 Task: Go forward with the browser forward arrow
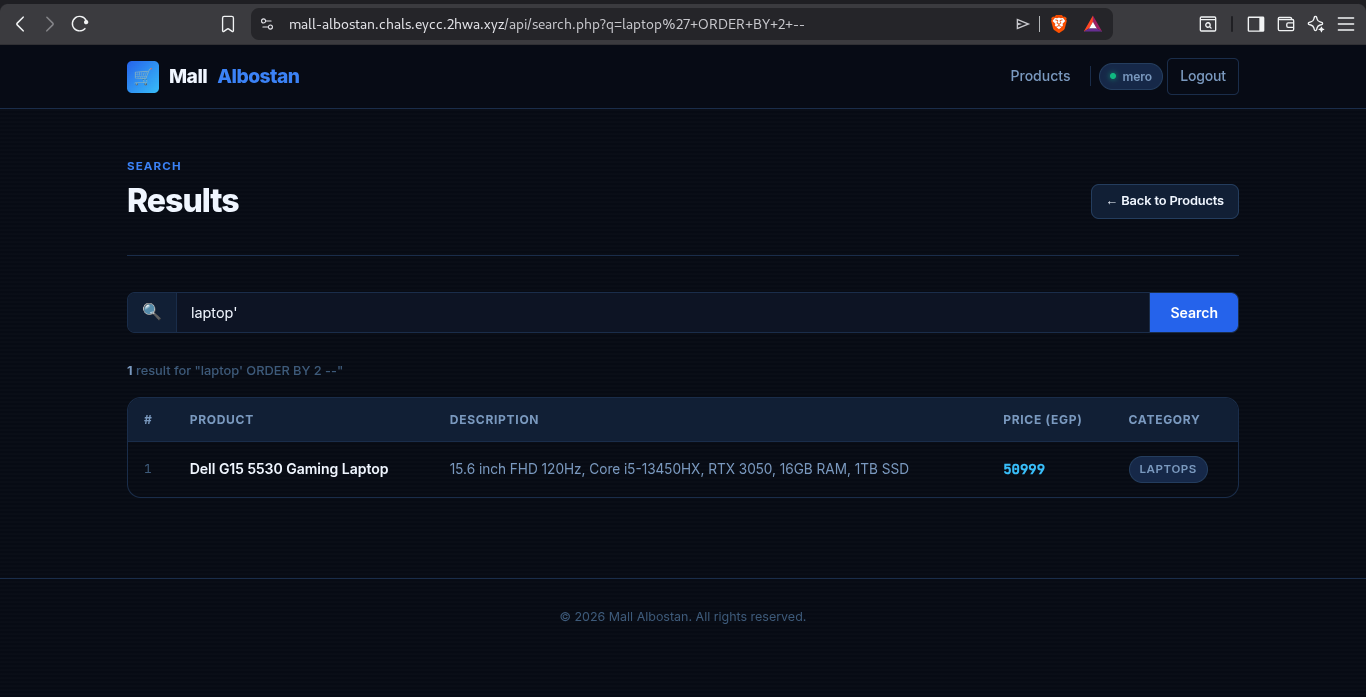click(50, 24)
